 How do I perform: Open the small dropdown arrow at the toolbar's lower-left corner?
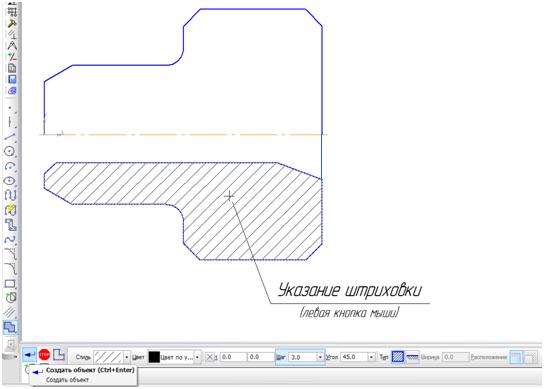(15, 357)
